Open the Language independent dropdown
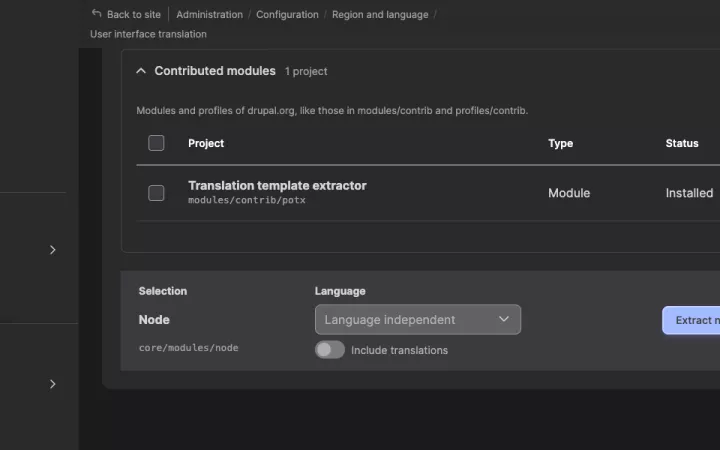 pos(418,320)
